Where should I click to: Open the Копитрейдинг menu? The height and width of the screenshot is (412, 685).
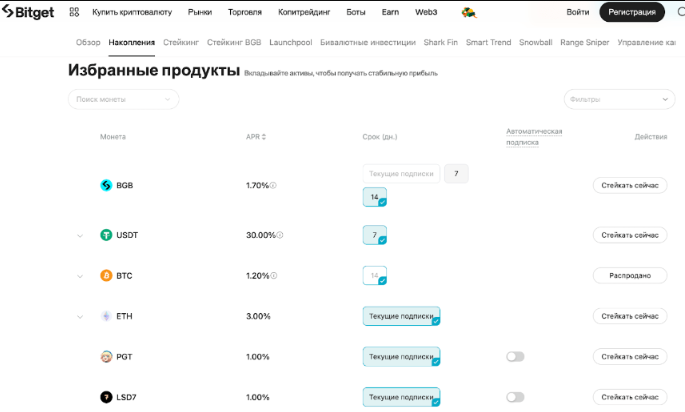coord(304,12)
